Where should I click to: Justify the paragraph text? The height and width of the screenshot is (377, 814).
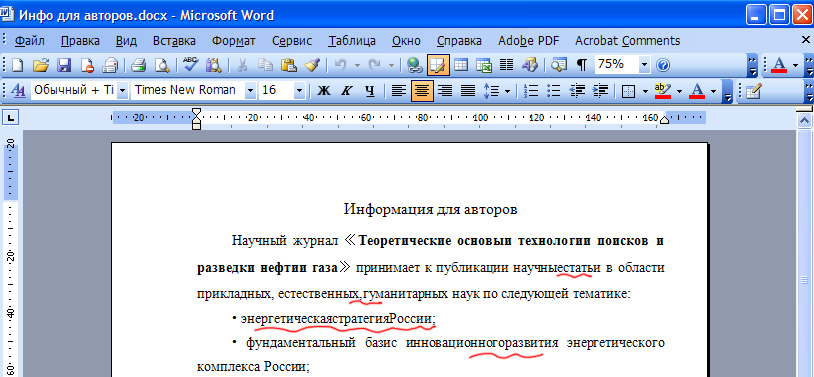point(468,91)
